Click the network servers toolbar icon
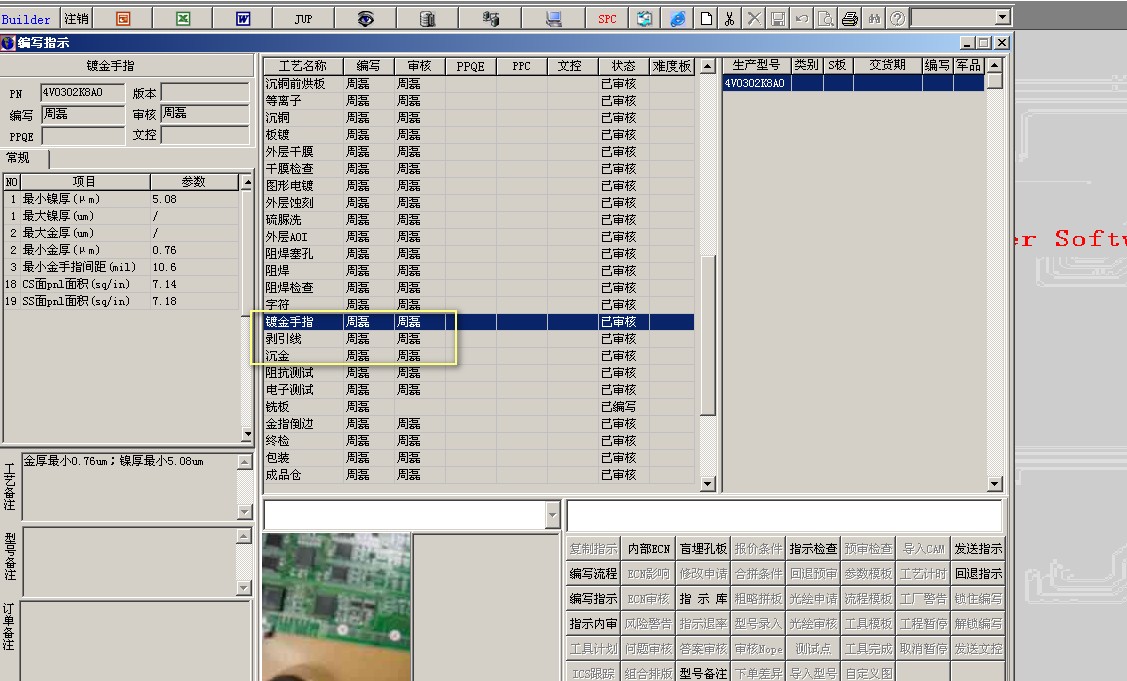 tap(490, 19)
